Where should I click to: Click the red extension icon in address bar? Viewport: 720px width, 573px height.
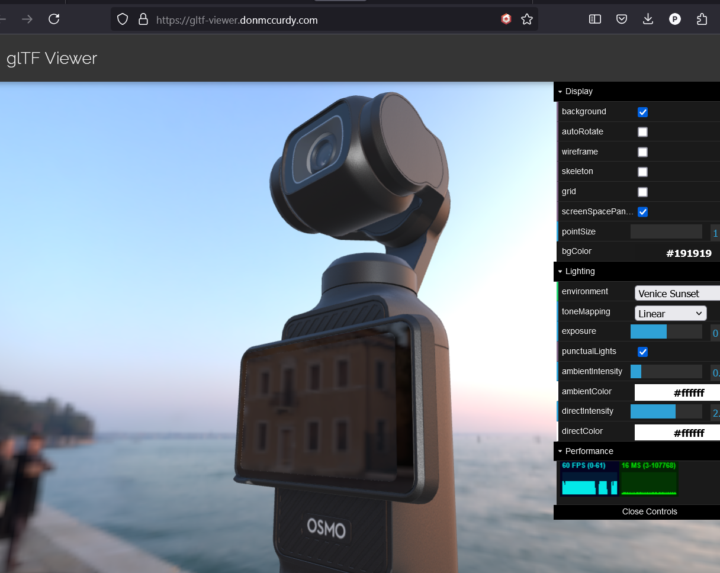(x=506, y=19)
